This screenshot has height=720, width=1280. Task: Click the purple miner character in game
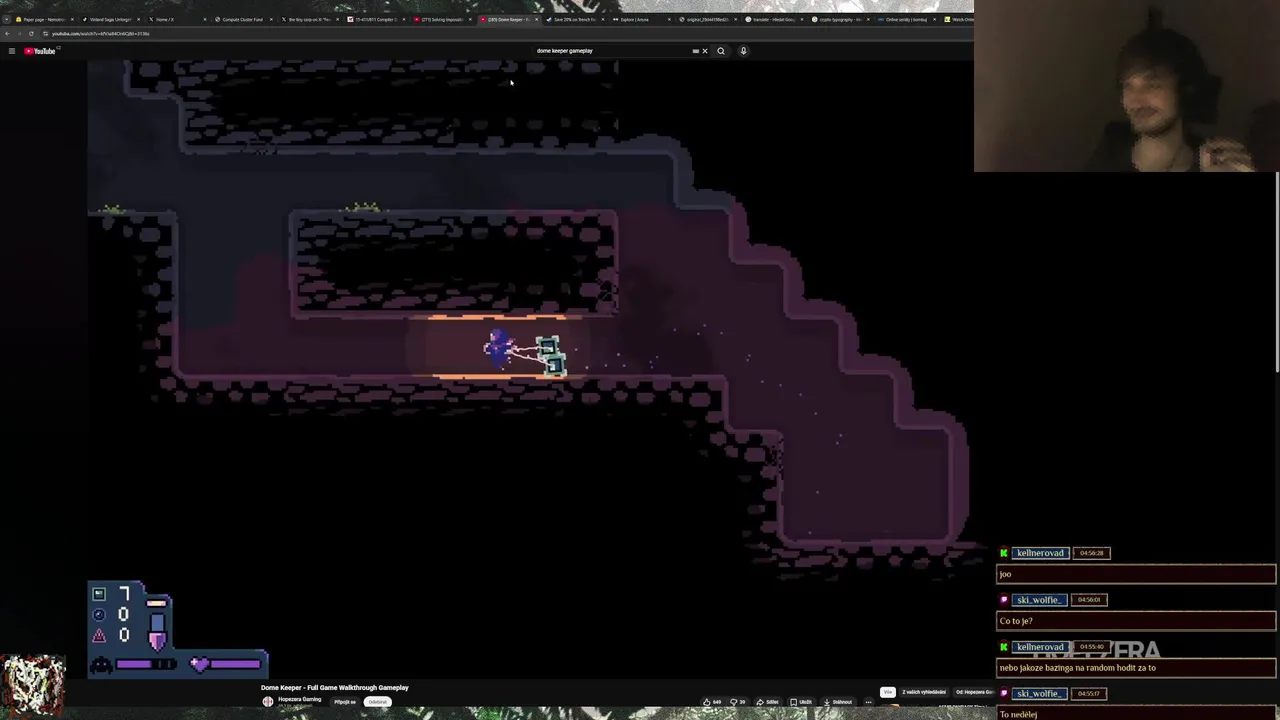click(x=499, y=346)
